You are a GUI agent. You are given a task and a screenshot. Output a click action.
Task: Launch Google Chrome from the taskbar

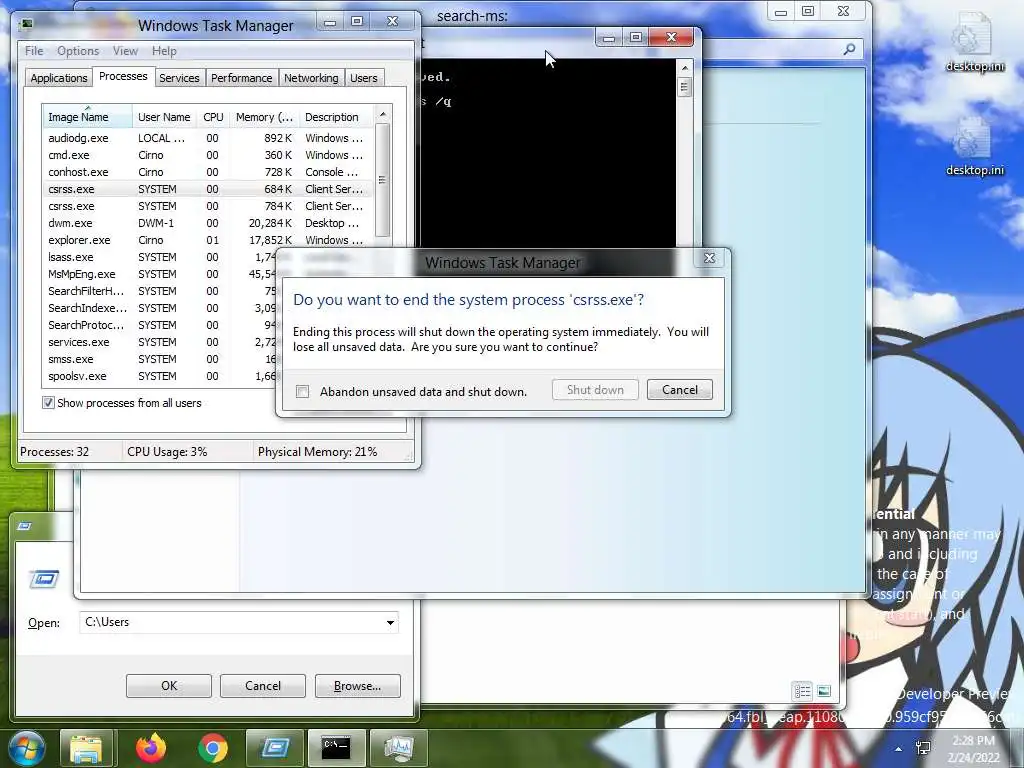pos(212,748)
